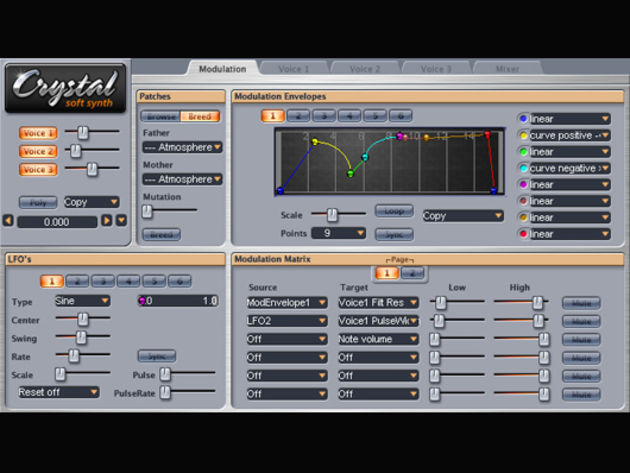Open Voice1 Filt Res target dropdown

378,303
